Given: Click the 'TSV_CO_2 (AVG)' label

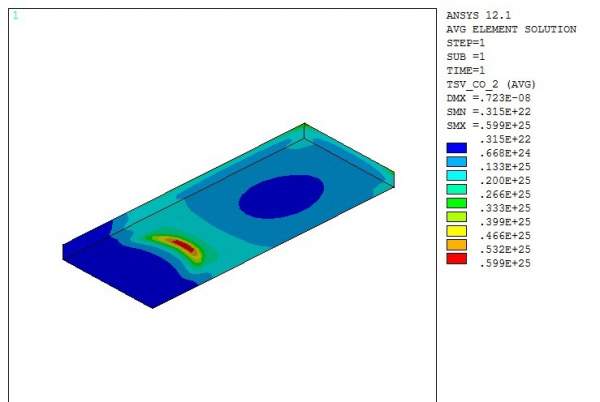Looking at the screenshot, I should click(x=491, y=85).
